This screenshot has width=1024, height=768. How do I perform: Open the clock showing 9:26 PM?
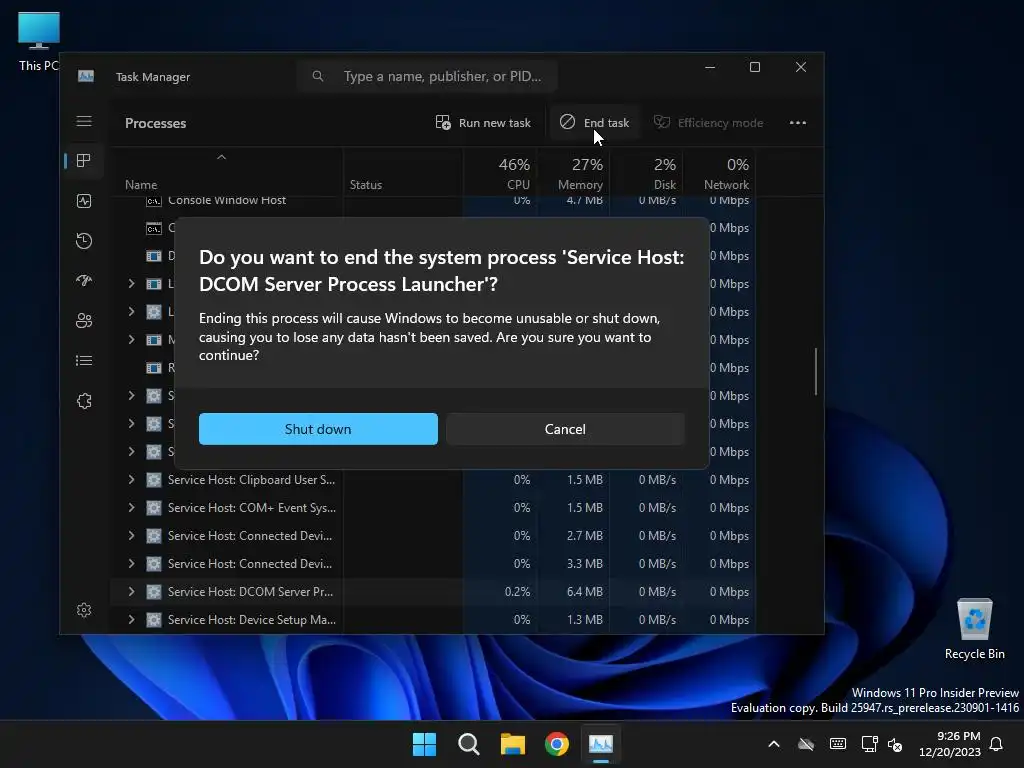[950, 744]
